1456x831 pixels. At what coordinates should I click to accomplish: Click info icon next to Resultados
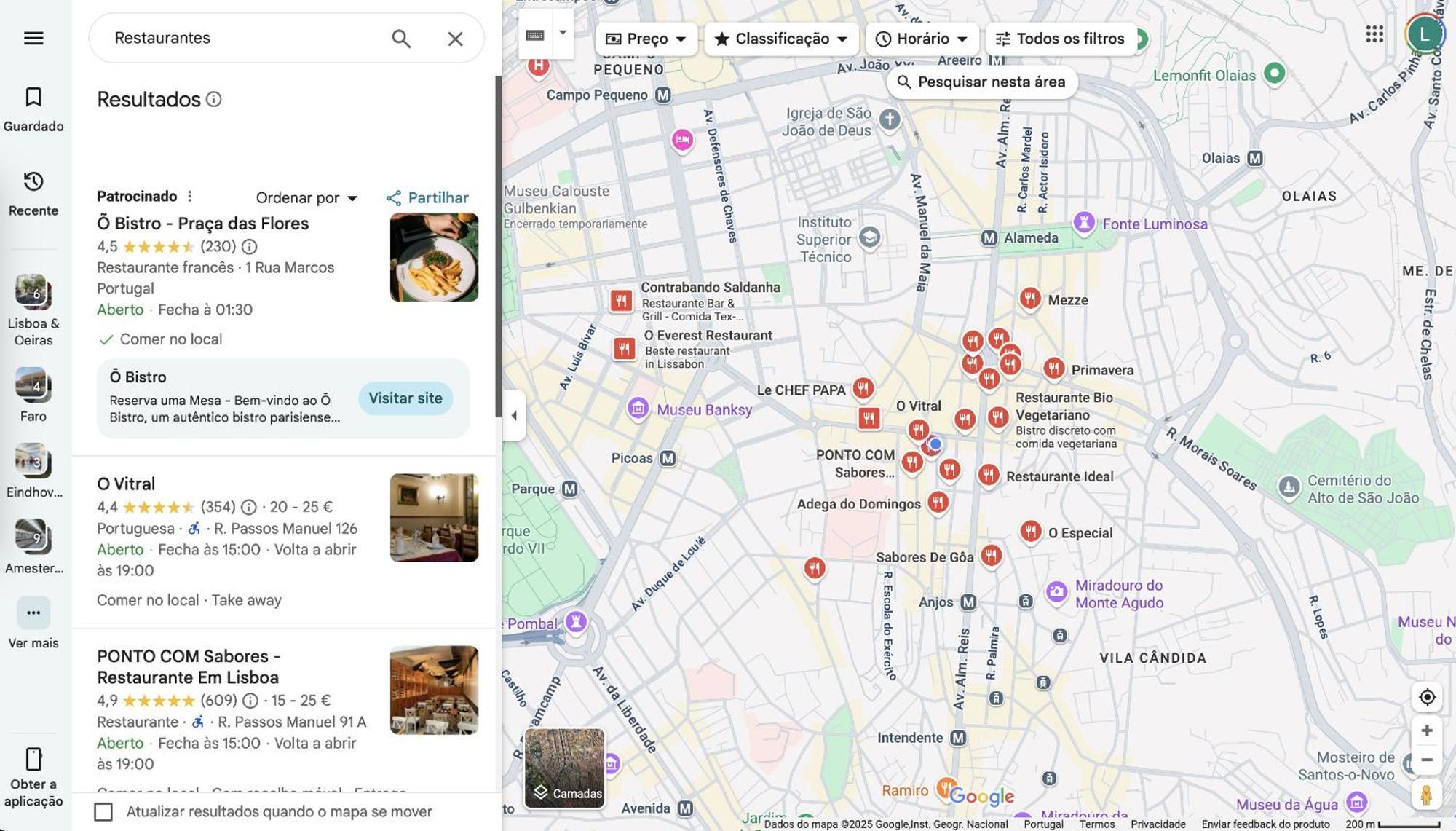point(213,99)
